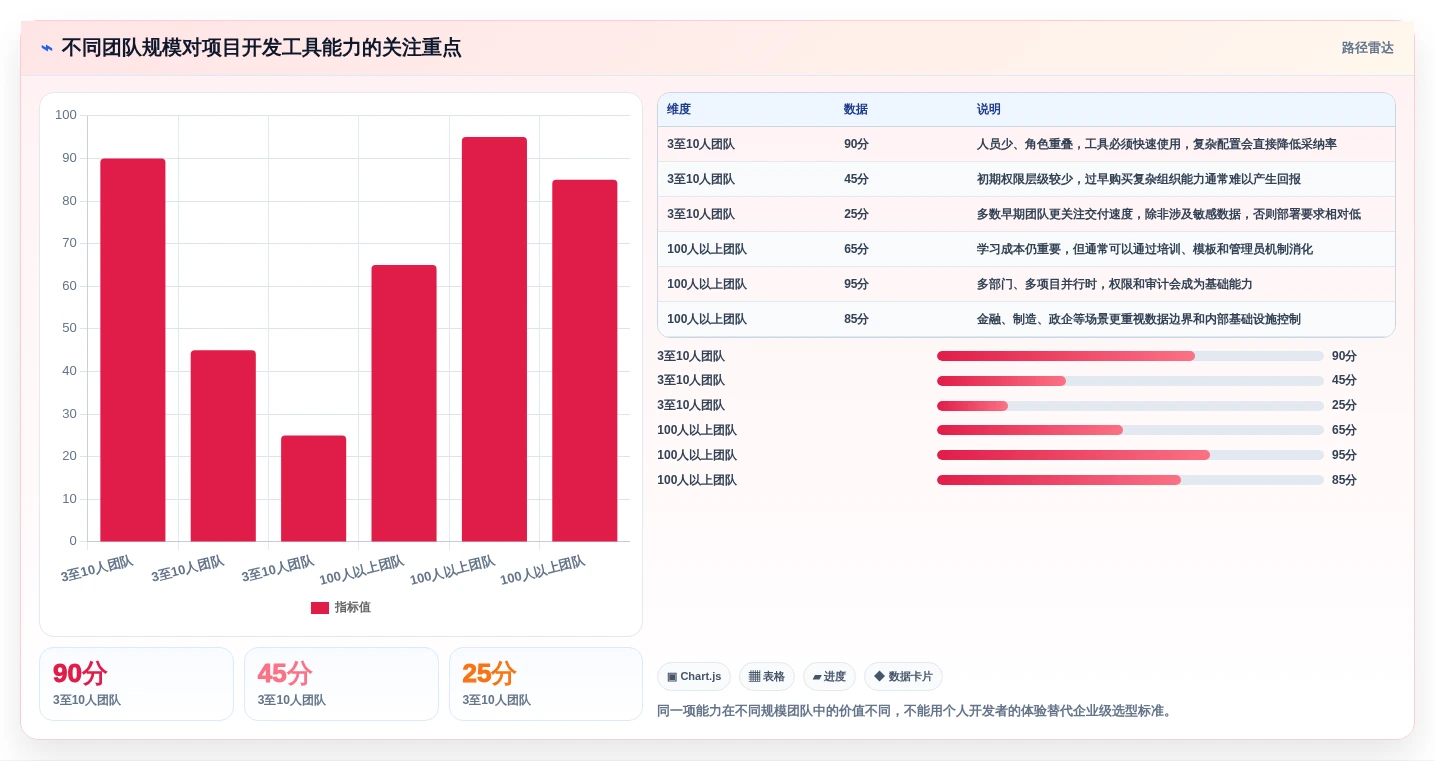Image resolution: width=1435 pixels, height=761 pixels.
Task: Click the description starting 多部门、多项目并行时
Action: pos(1115,284)
